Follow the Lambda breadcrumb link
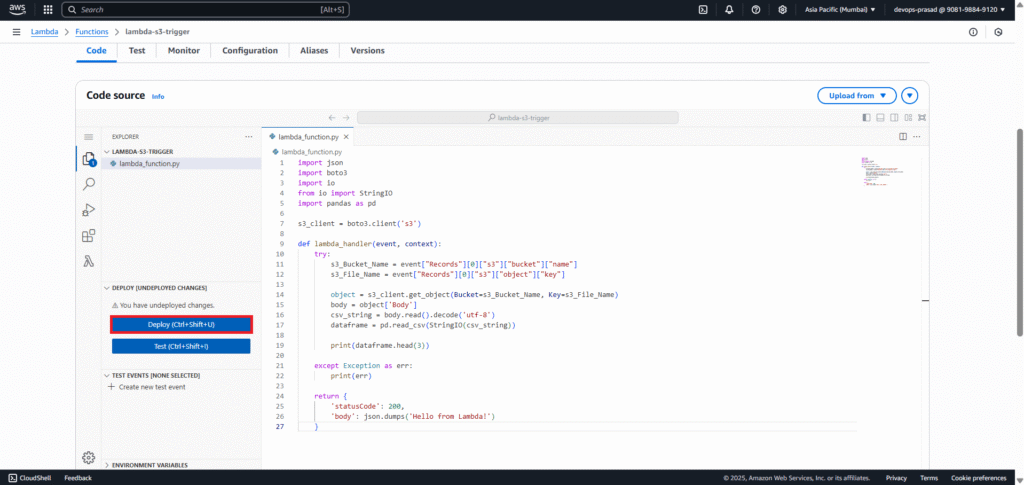1024x485 pixels. [44, 32]
